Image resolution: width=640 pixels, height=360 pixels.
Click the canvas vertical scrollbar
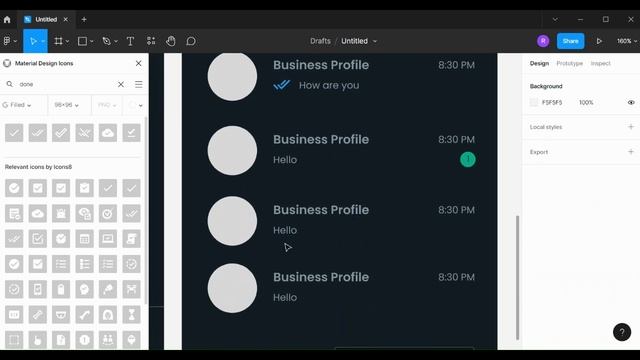(518, 278)
